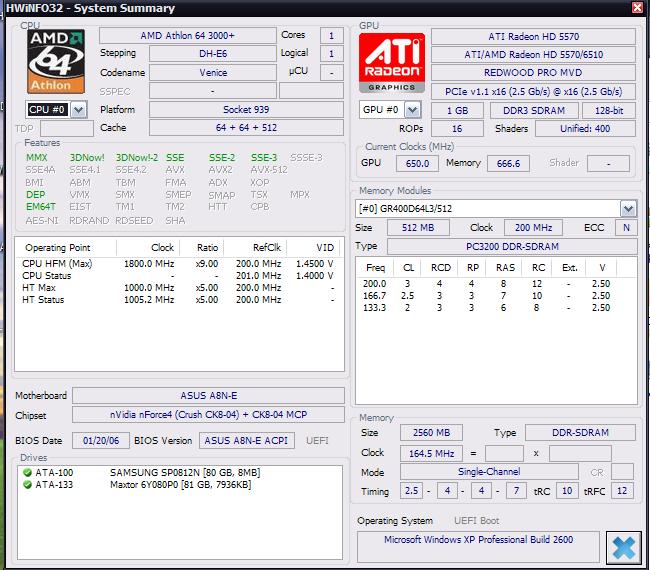Image resolution: width=650 pixels, height=570 pixels.
Task: Select the Venice codename value
Action: (213, 73)
